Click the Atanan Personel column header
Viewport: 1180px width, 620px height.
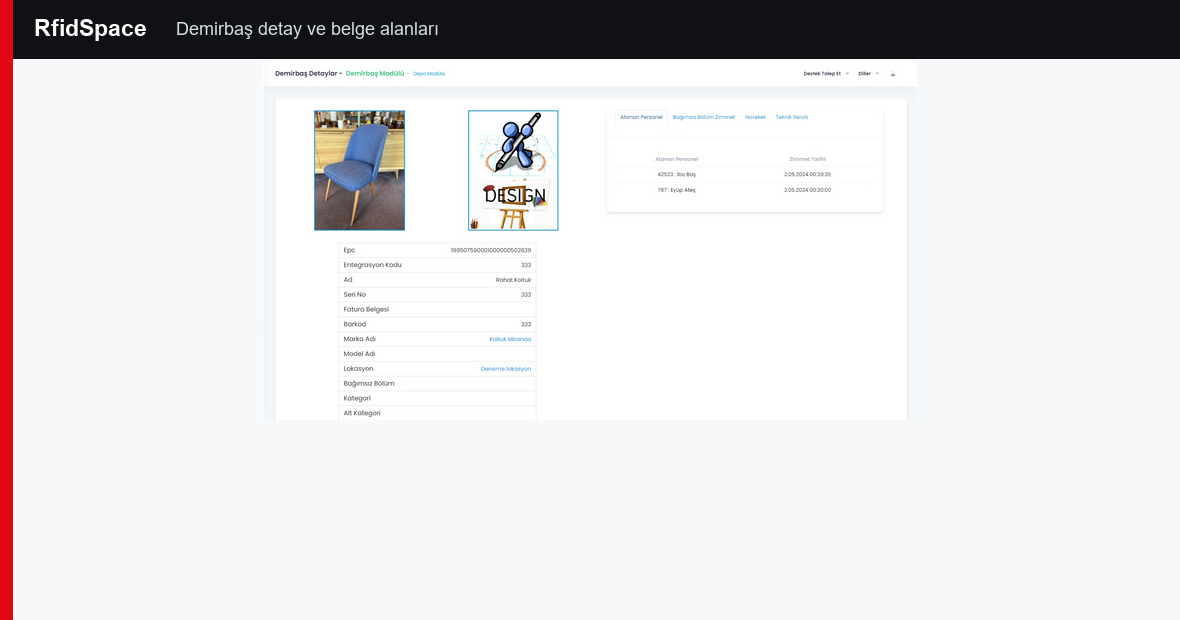click(677, 160)
